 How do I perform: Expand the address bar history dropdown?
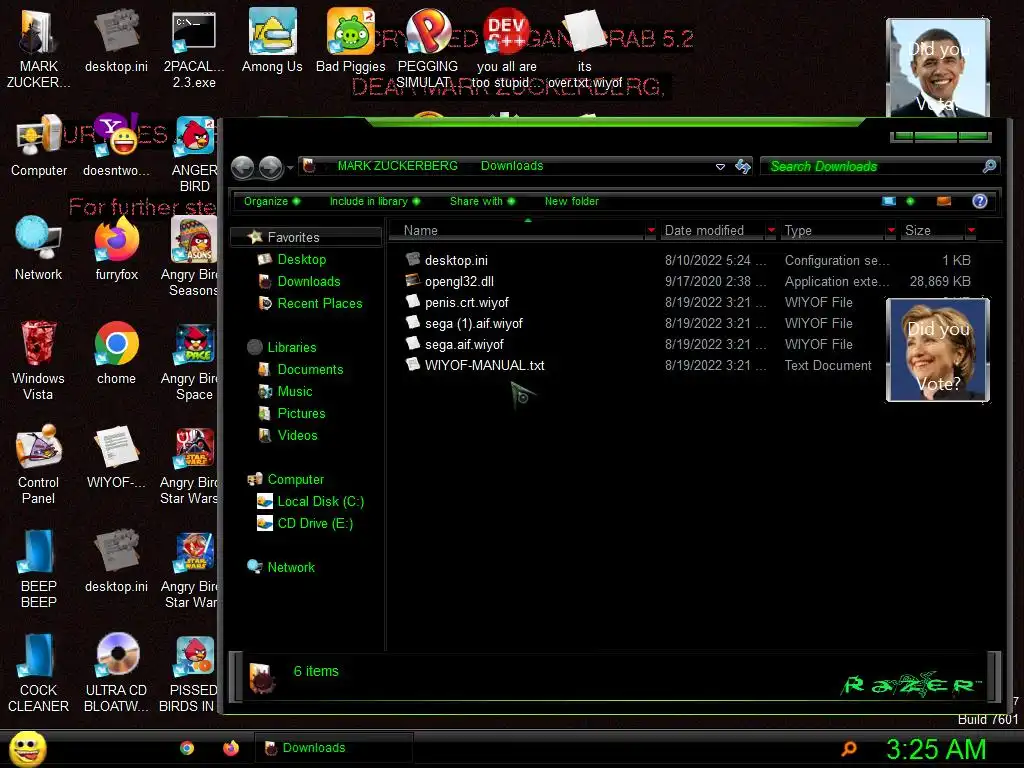720,167
